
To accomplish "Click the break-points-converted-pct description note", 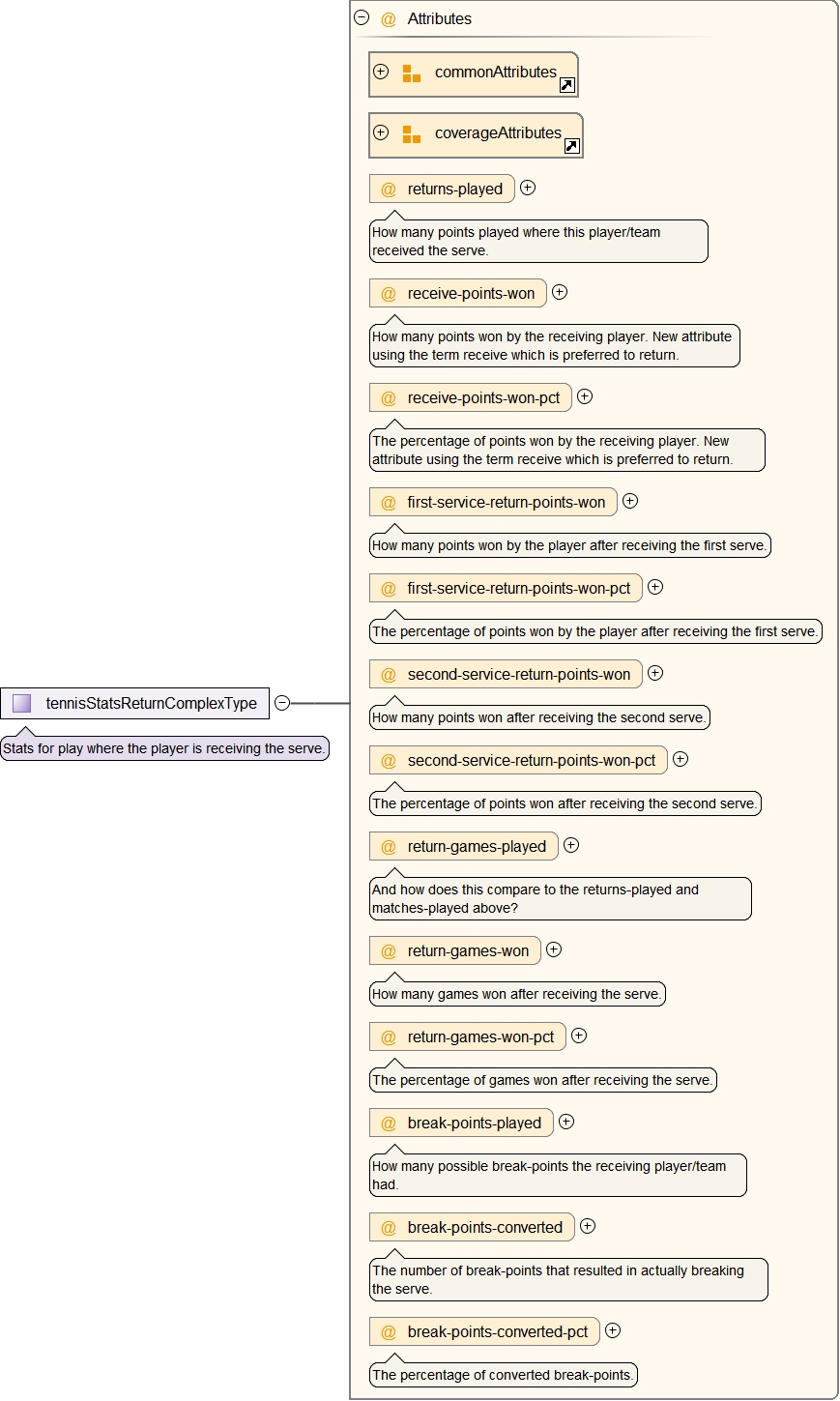I will (503, 1375).
